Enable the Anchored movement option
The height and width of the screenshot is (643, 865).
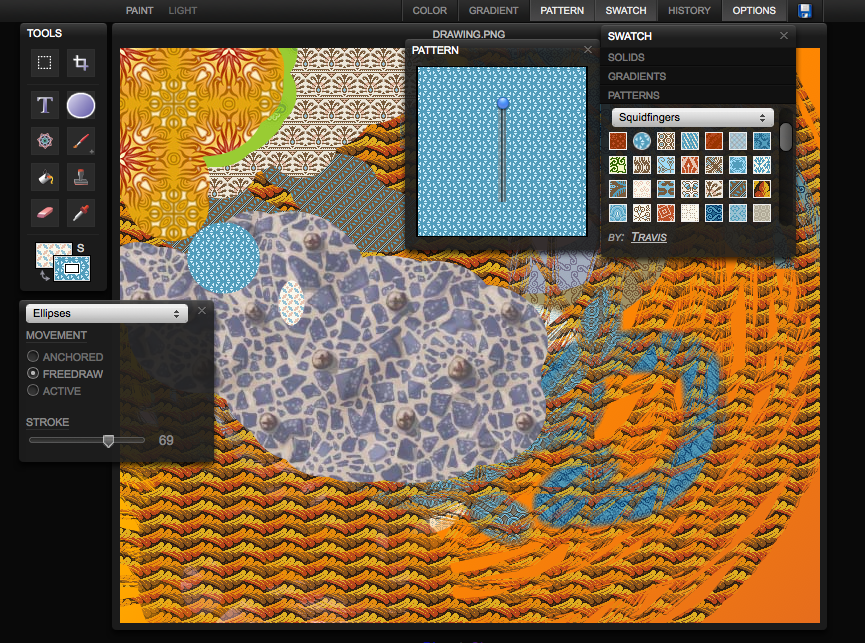(x=34, y=357)
